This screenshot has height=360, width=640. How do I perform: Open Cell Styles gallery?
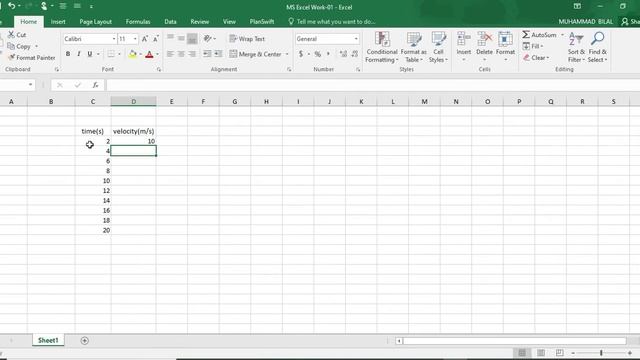coord(438,47)
